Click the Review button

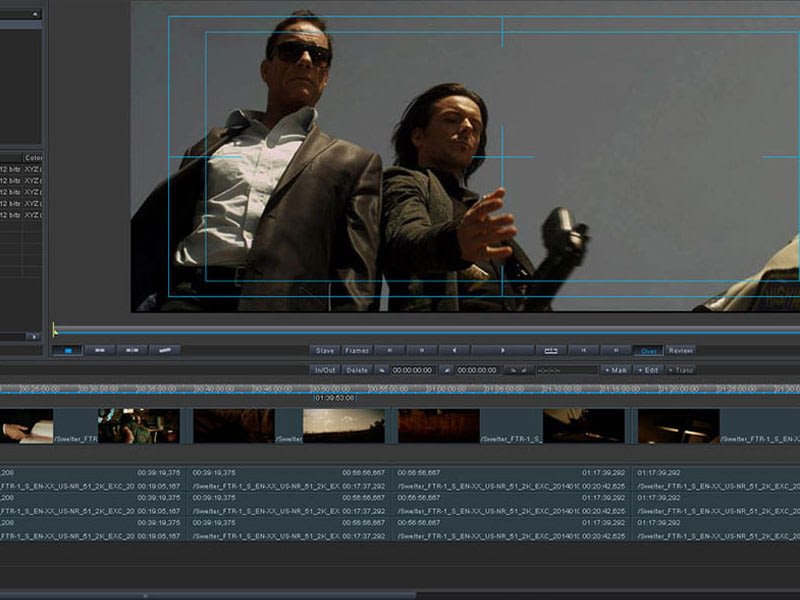[681, 351]
